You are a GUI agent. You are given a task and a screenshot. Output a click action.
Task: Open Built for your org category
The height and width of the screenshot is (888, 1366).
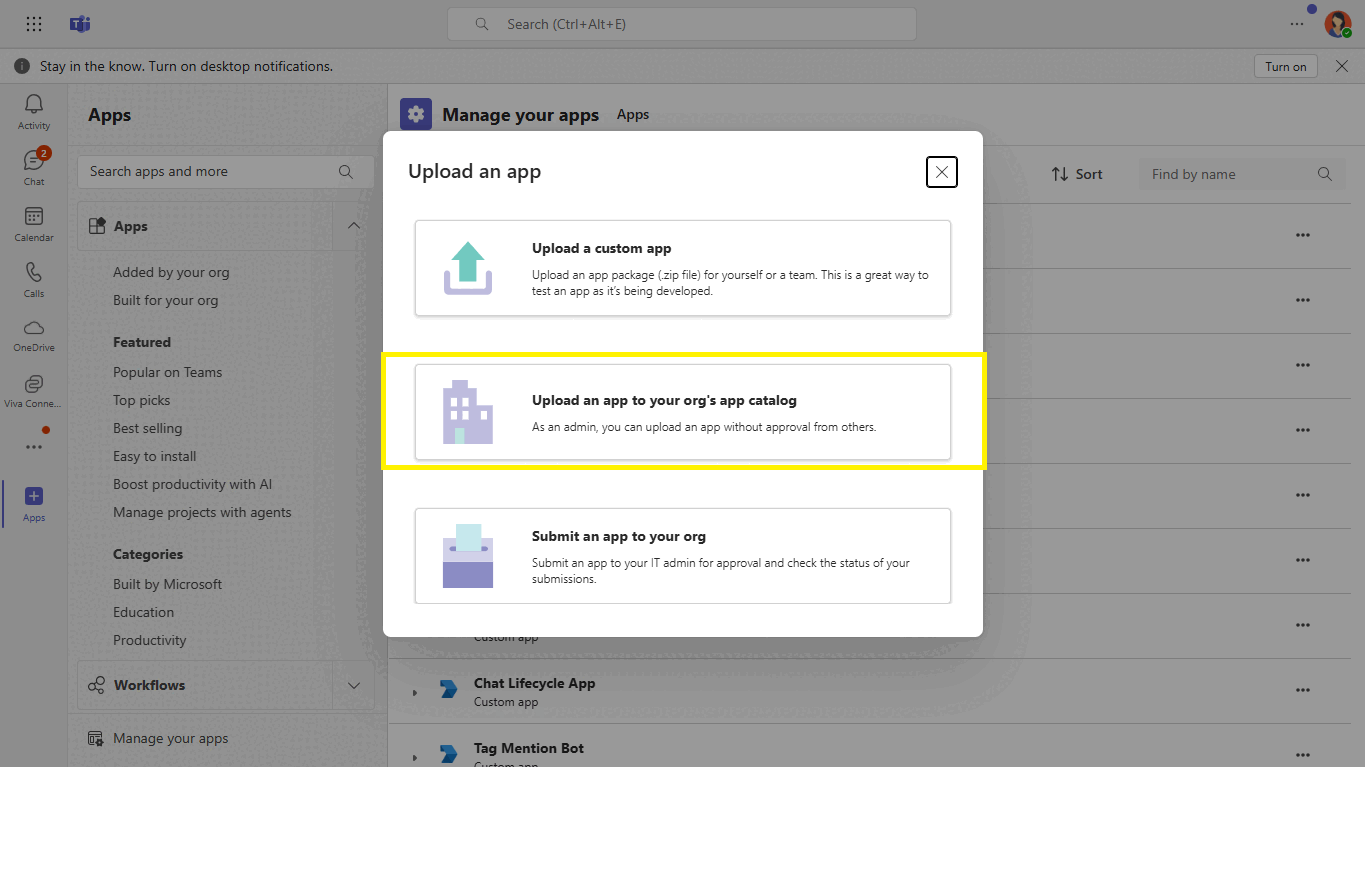(165, 300)
